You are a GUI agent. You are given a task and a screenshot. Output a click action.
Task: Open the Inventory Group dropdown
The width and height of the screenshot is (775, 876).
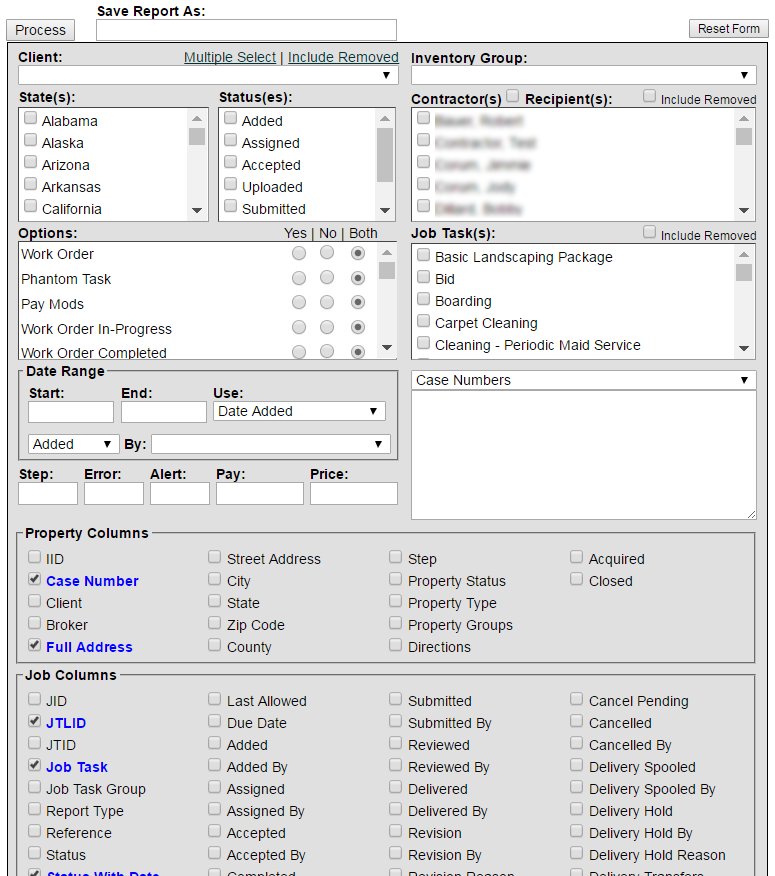tap(583, 75)
